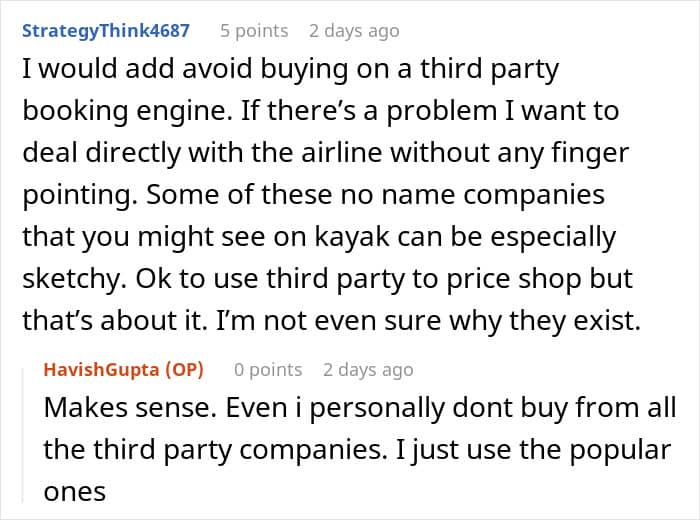Click the "0 points" score label
700x520 pixels.
pyautogui.click(x=268, y=370)
